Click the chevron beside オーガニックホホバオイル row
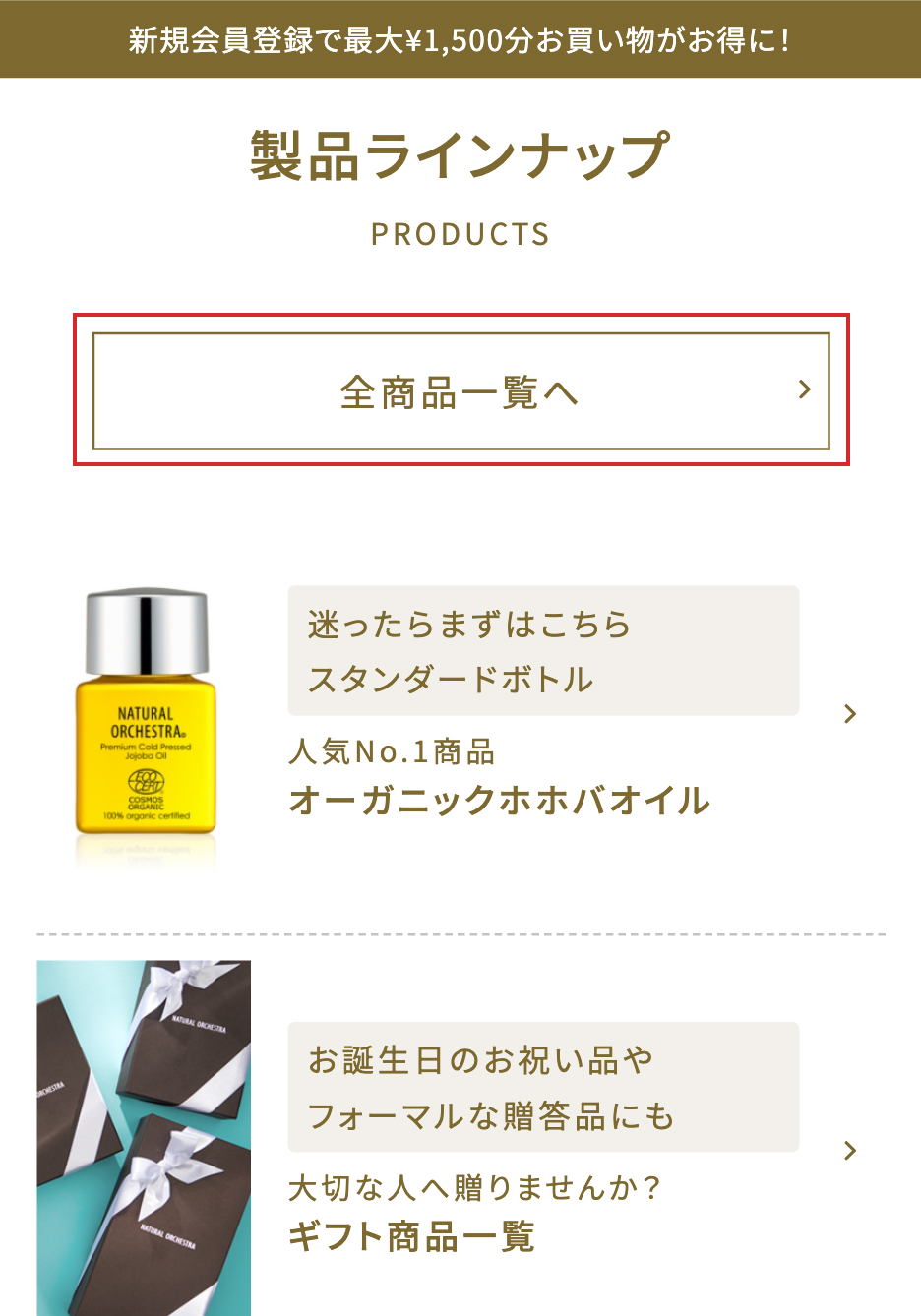The width and height of the screenshot is (921, 1316). click(850, 714)
